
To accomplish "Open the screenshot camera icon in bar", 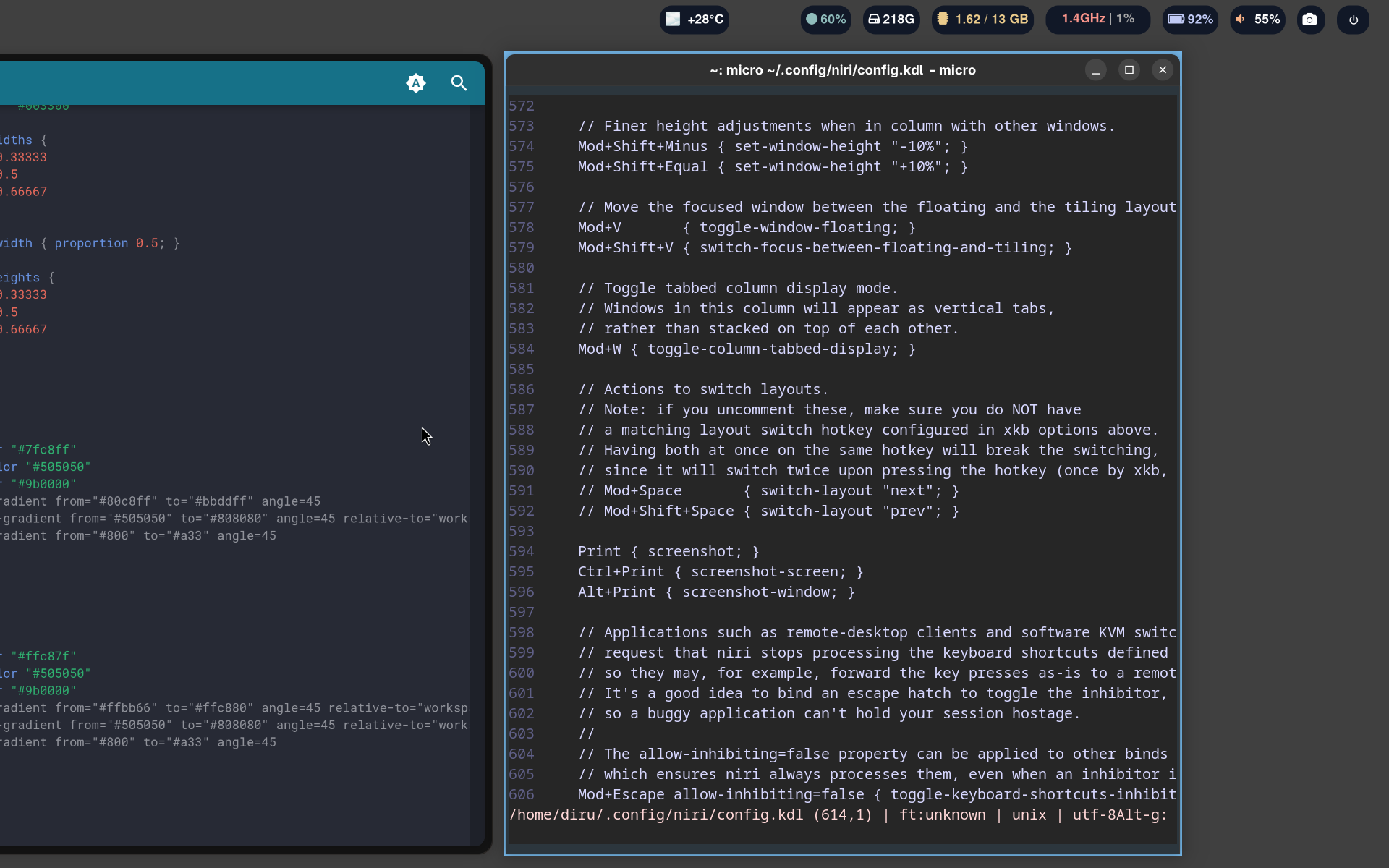I will pyautogui.click(x=1309, y=20).
